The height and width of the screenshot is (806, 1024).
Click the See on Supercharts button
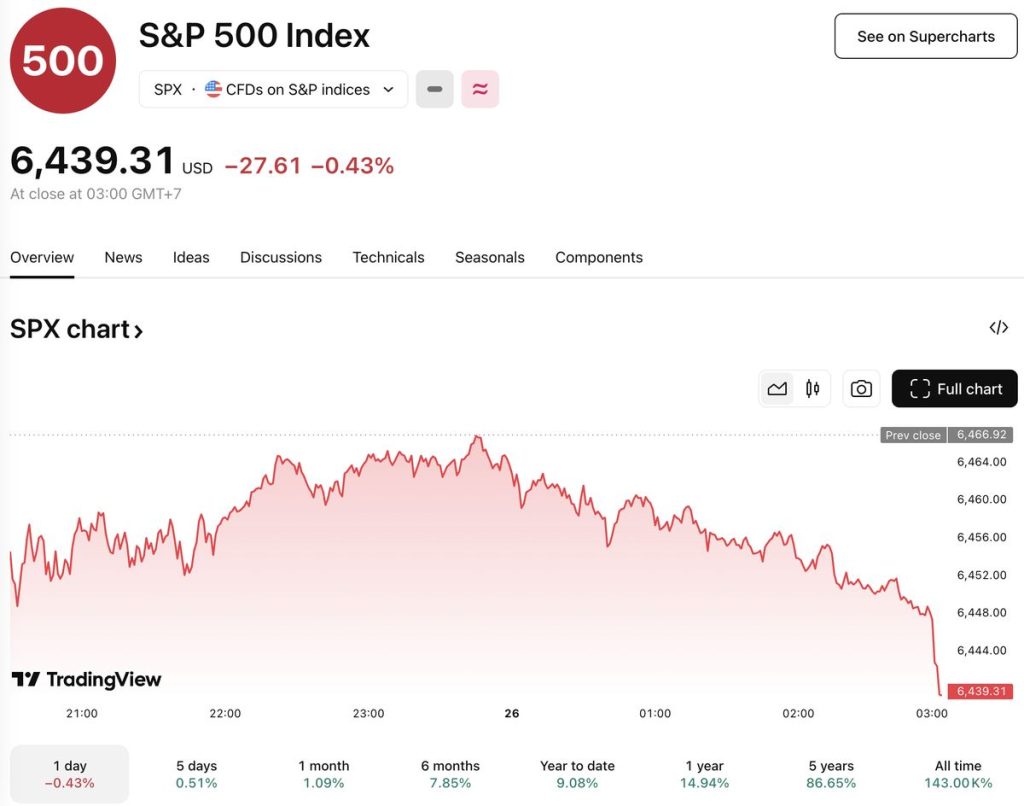point(925,36)
